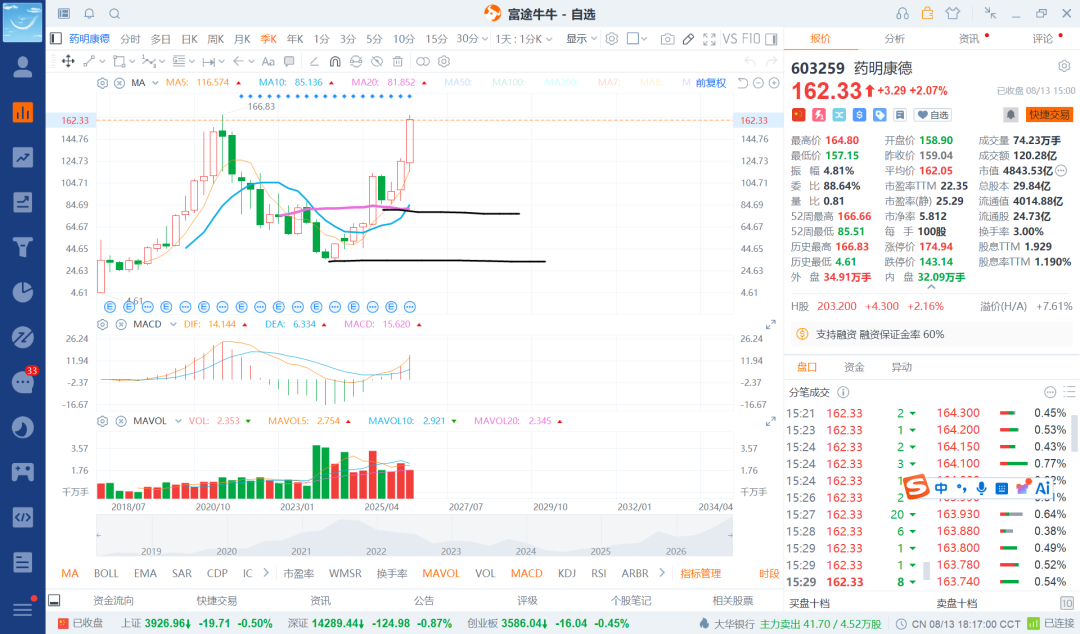This screenshot has width=1080, height=634.
Task: Remove the MACD indicator with its X
Action: point(121,324)
